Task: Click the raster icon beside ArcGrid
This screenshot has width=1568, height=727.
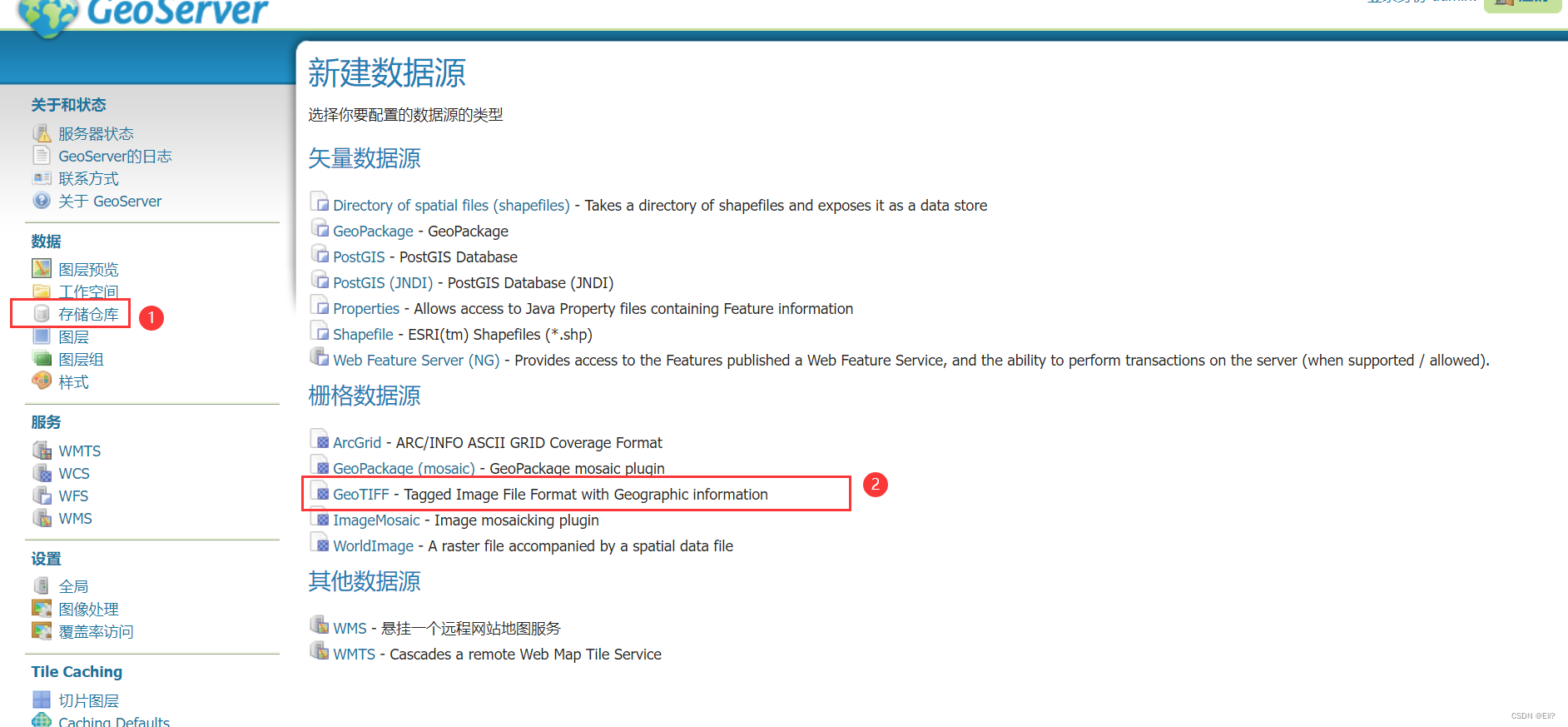Action: 320,440
